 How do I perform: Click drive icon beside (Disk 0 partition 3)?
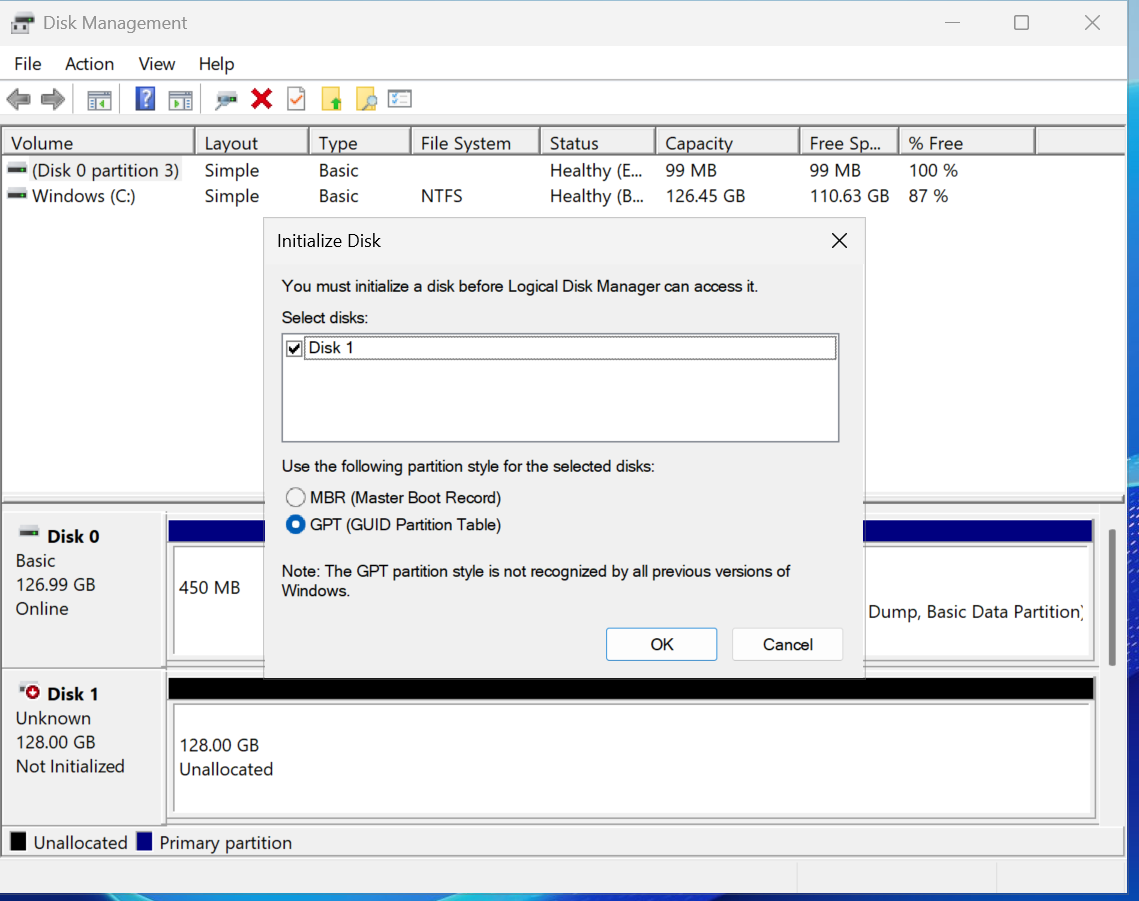17,170
